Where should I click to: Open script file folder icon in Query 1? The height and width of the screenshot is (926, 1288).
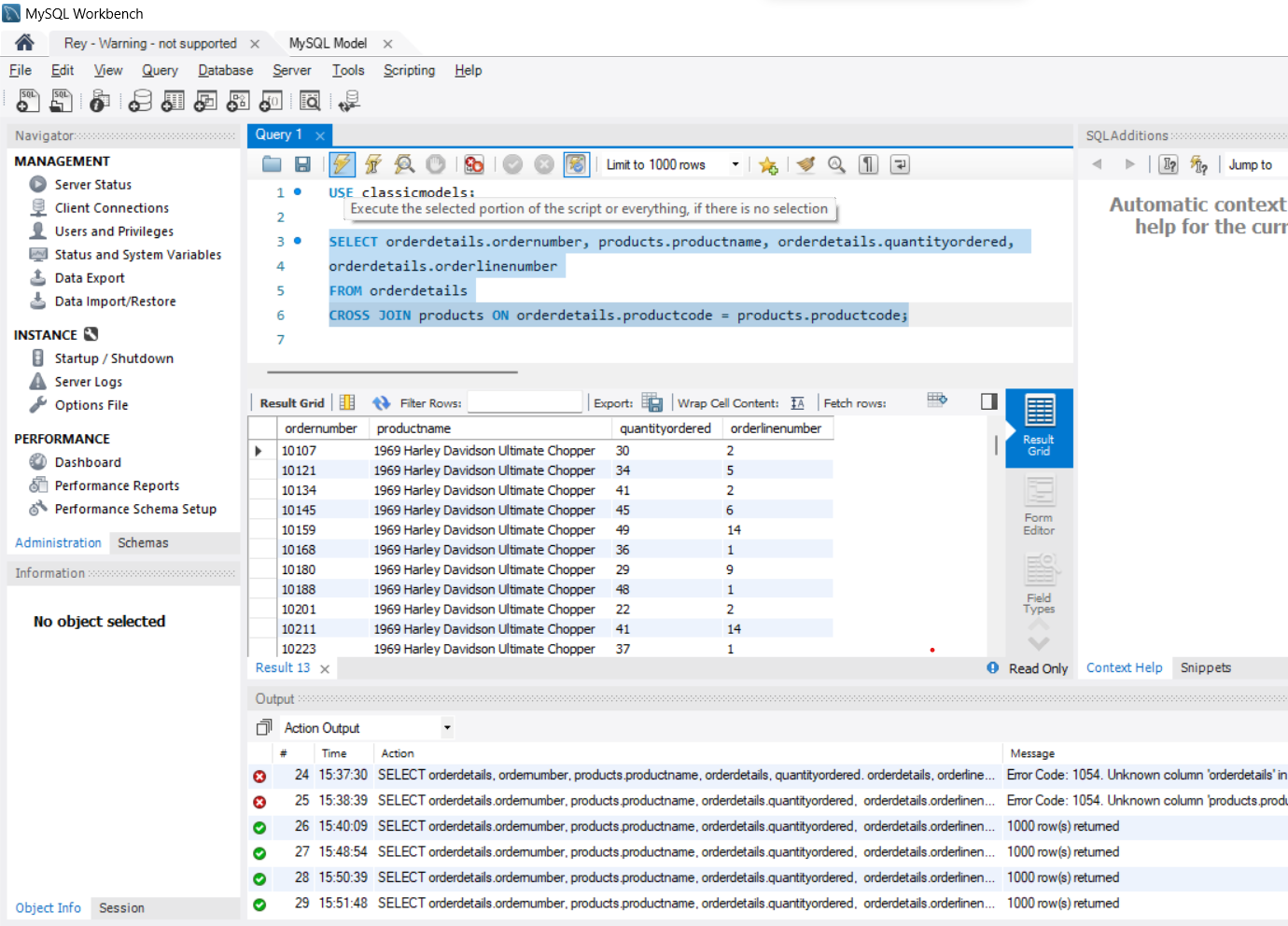[272, 164]
